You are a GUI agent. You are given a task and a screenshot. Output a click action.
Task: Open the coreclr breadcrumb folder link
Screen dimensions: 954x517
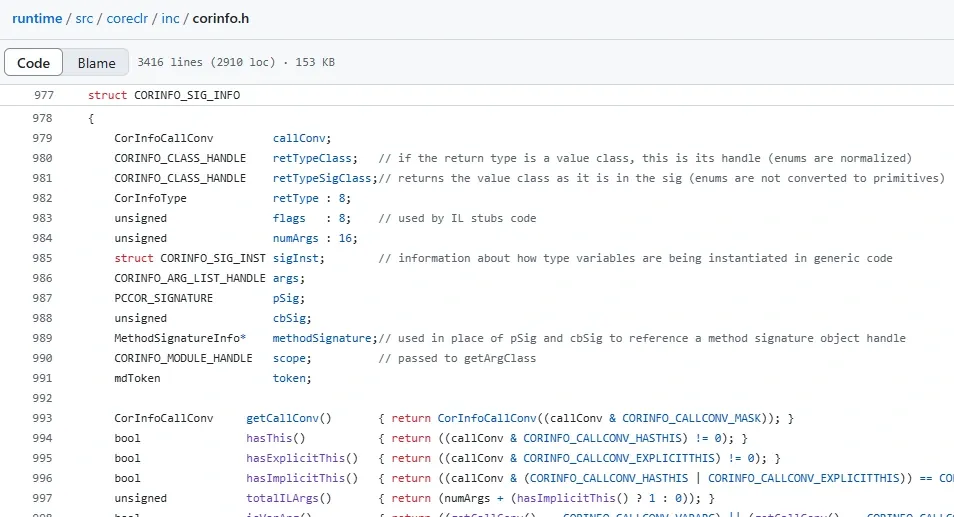click(127, 18)
